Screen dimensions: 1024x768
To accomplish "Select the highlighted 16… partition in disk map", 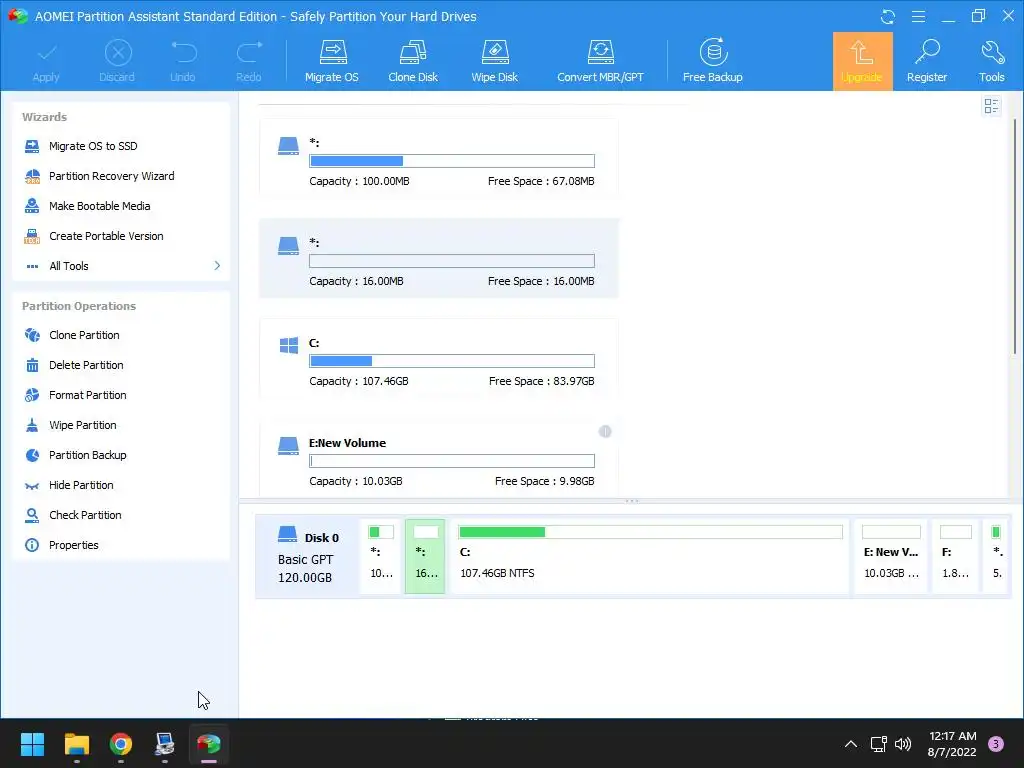I will 425,556.
